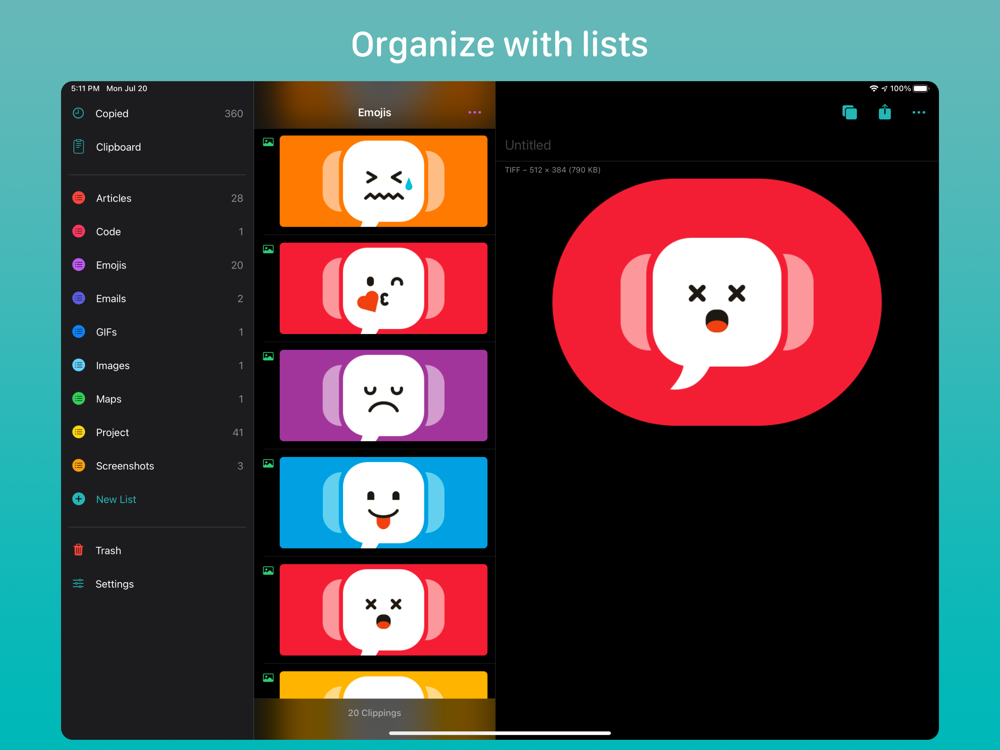1000x750 pixels.
Task: Open the Project list
Action: [x=157, y=432]
